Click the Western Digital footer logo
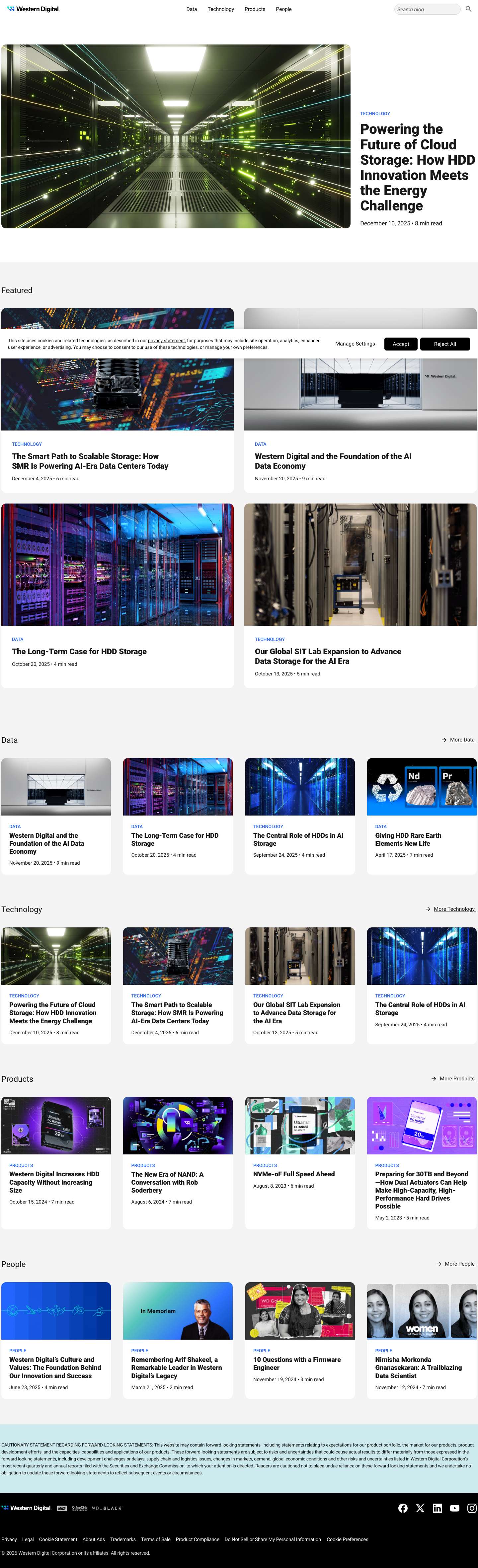The image size is (478, 1568). pos(26,1508)
